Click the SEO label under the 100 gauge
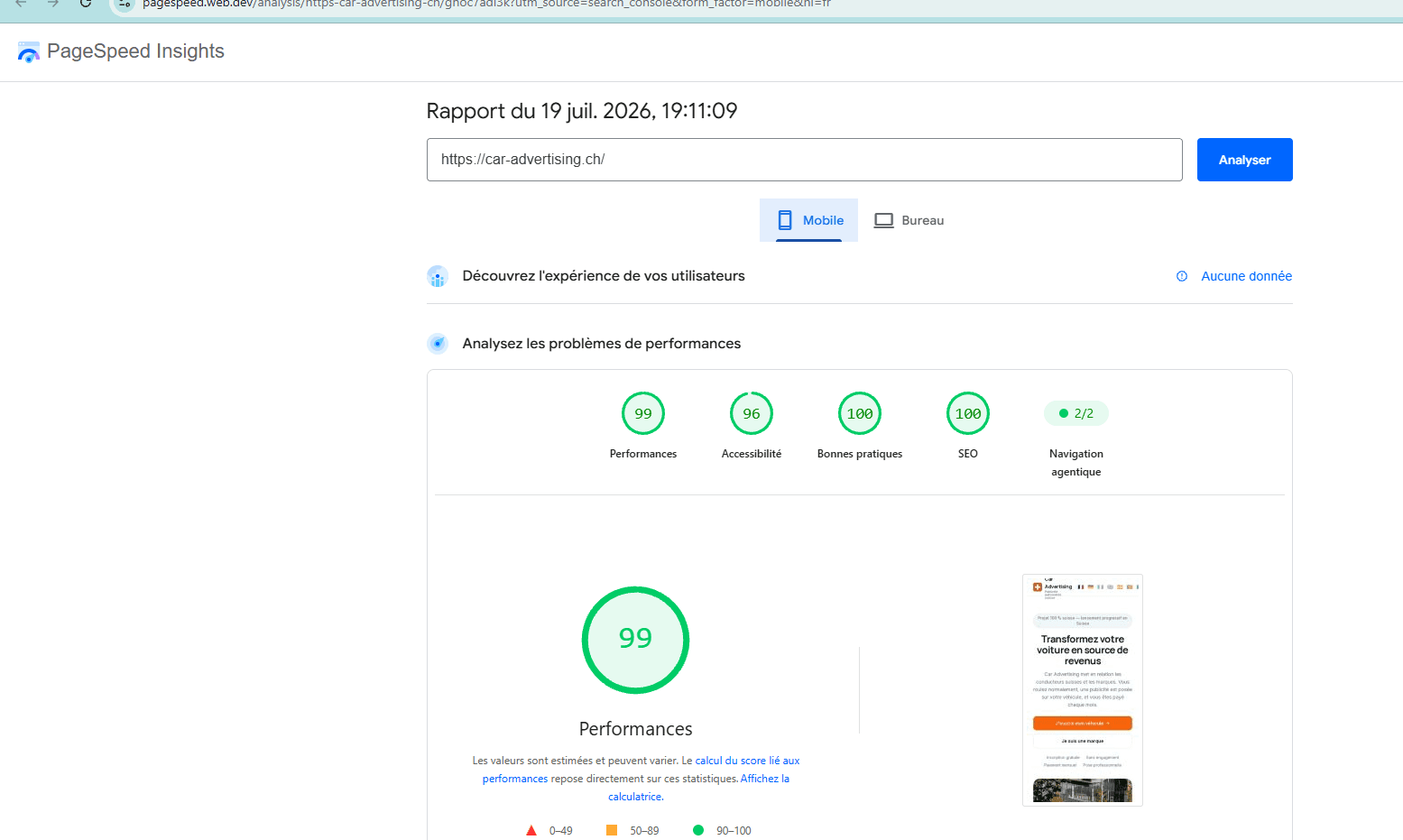1403x840 pixels. pos(968,454)
